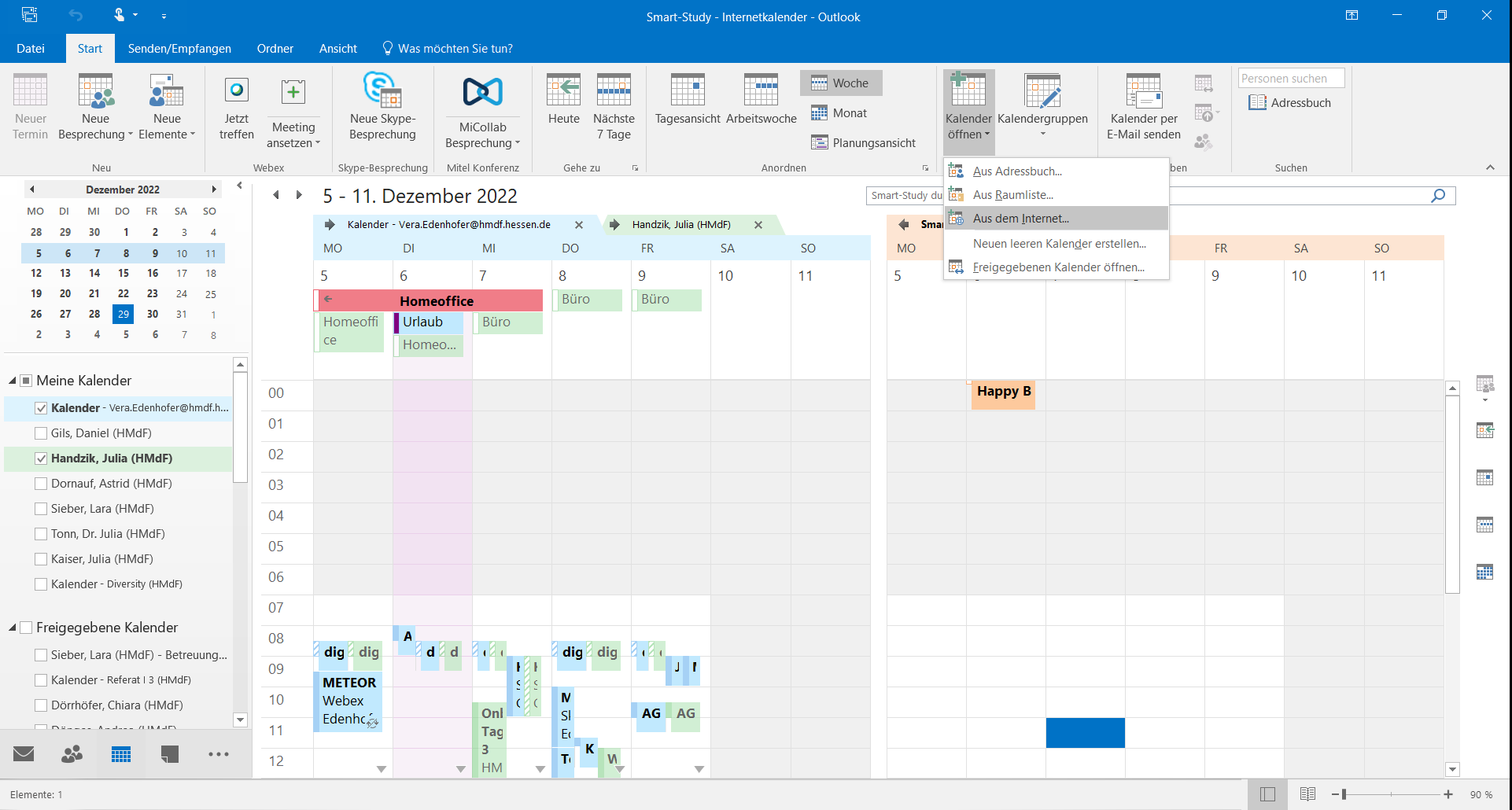Switch to Arbeitswoche view
The height and width of the screenshot is (810, 1512).
click(762, 98)
